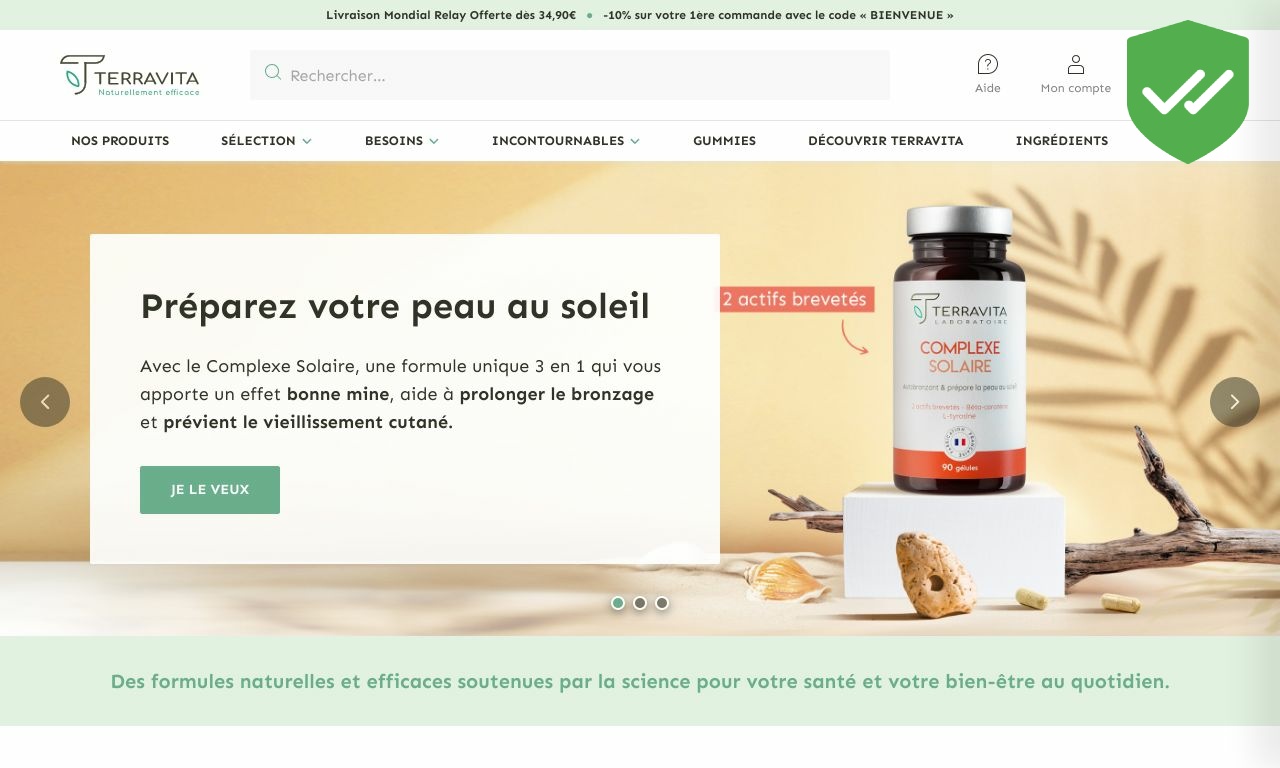Click the green shield checkmark badge
The image size is (1280, 768).
(x=1188, y=92)
